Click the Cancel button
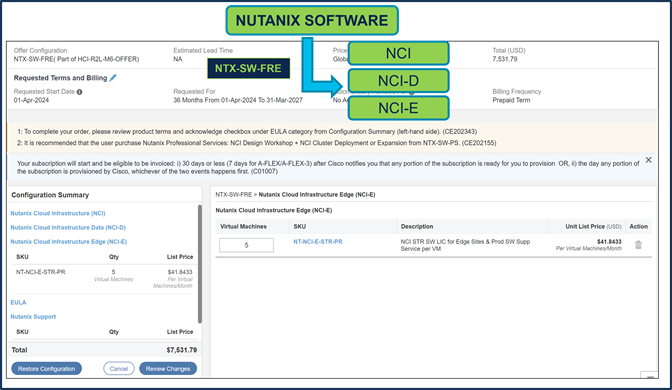Screen dimensions: 672x390 point(119,369)
